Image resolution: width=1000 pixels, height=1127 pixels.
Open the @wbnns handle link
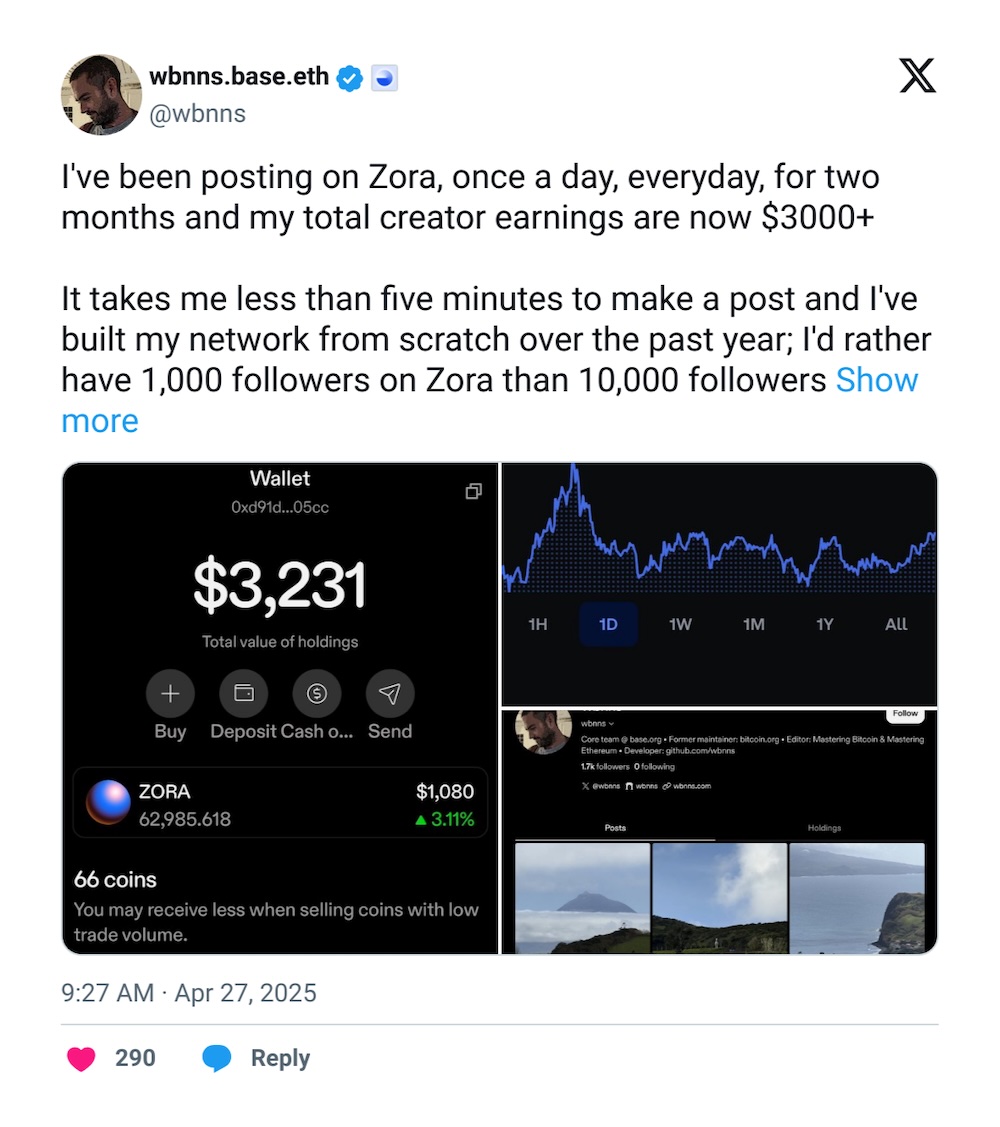coord(197,113)
